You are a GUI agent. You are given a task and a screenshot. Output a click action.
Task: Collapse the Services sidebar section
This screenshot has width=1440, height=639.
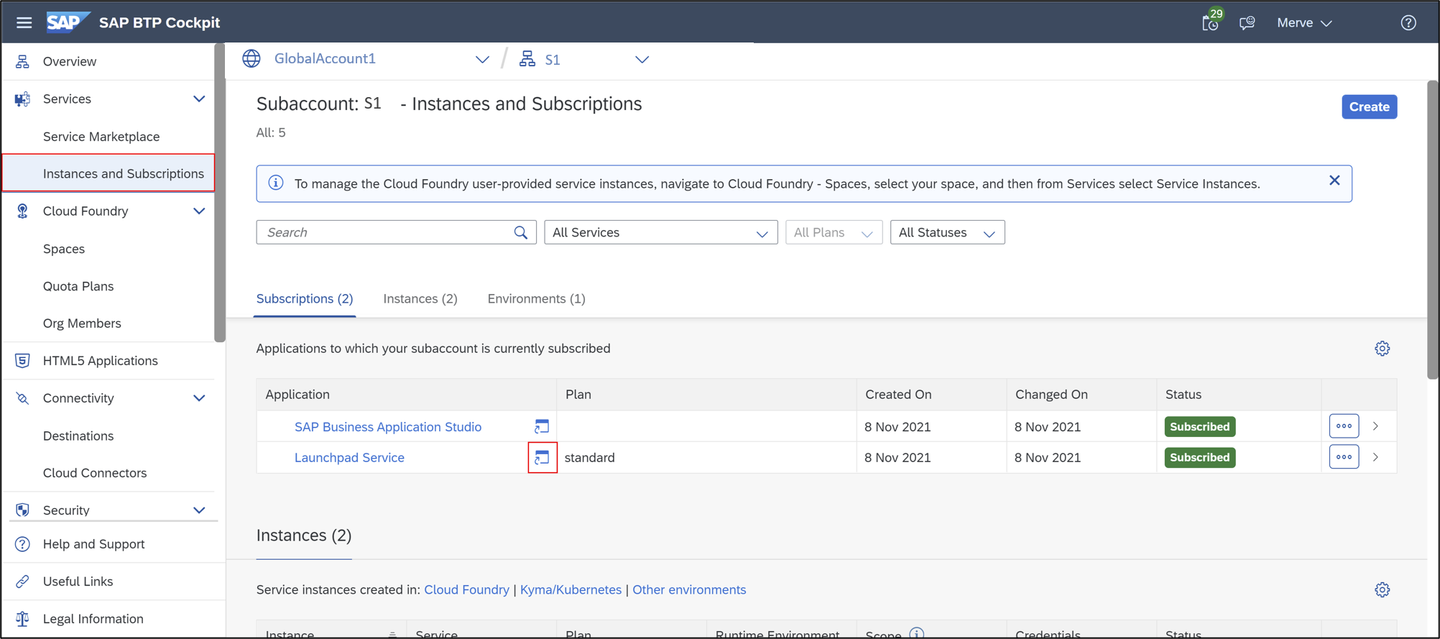199,99
